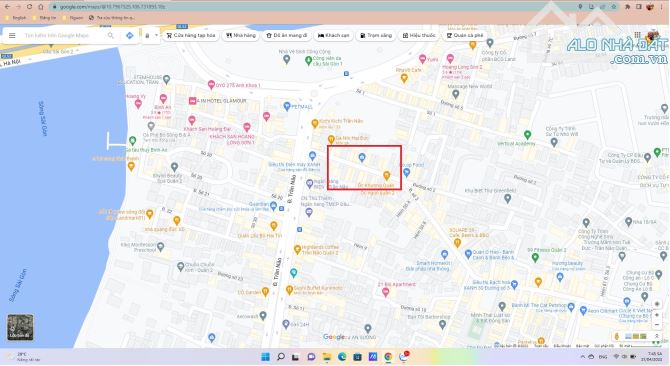Select the Quán cà phê chip

click(x=464, y=35)
